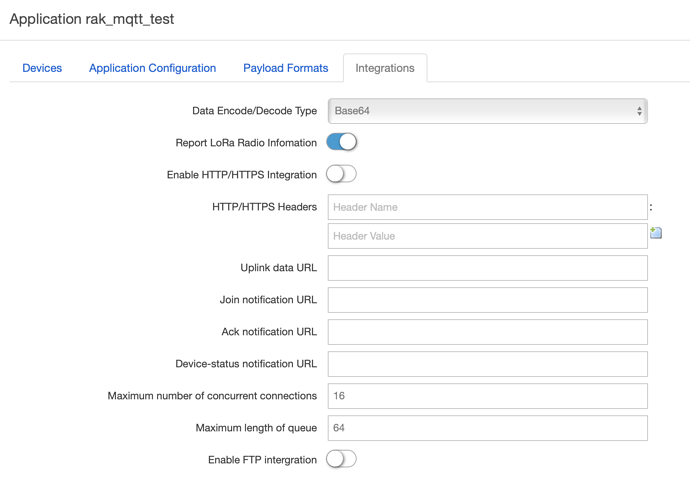Screen dimensions: 690x485
Task: Click the HTTP/HTTPS Headers label text
Action: coord(264,207)
